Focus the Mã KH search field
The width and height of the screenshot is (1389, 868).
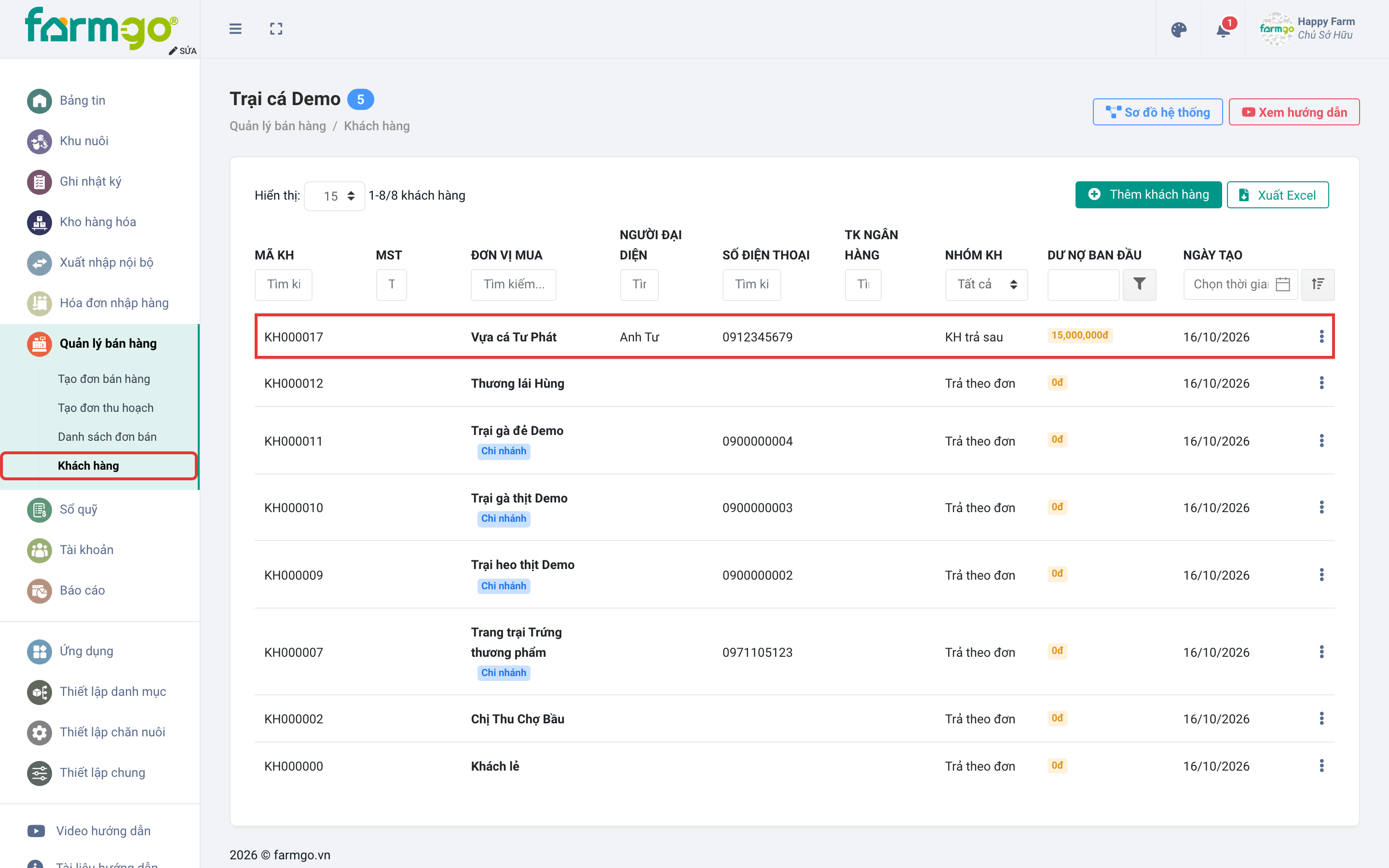click(x=284, y=284)
